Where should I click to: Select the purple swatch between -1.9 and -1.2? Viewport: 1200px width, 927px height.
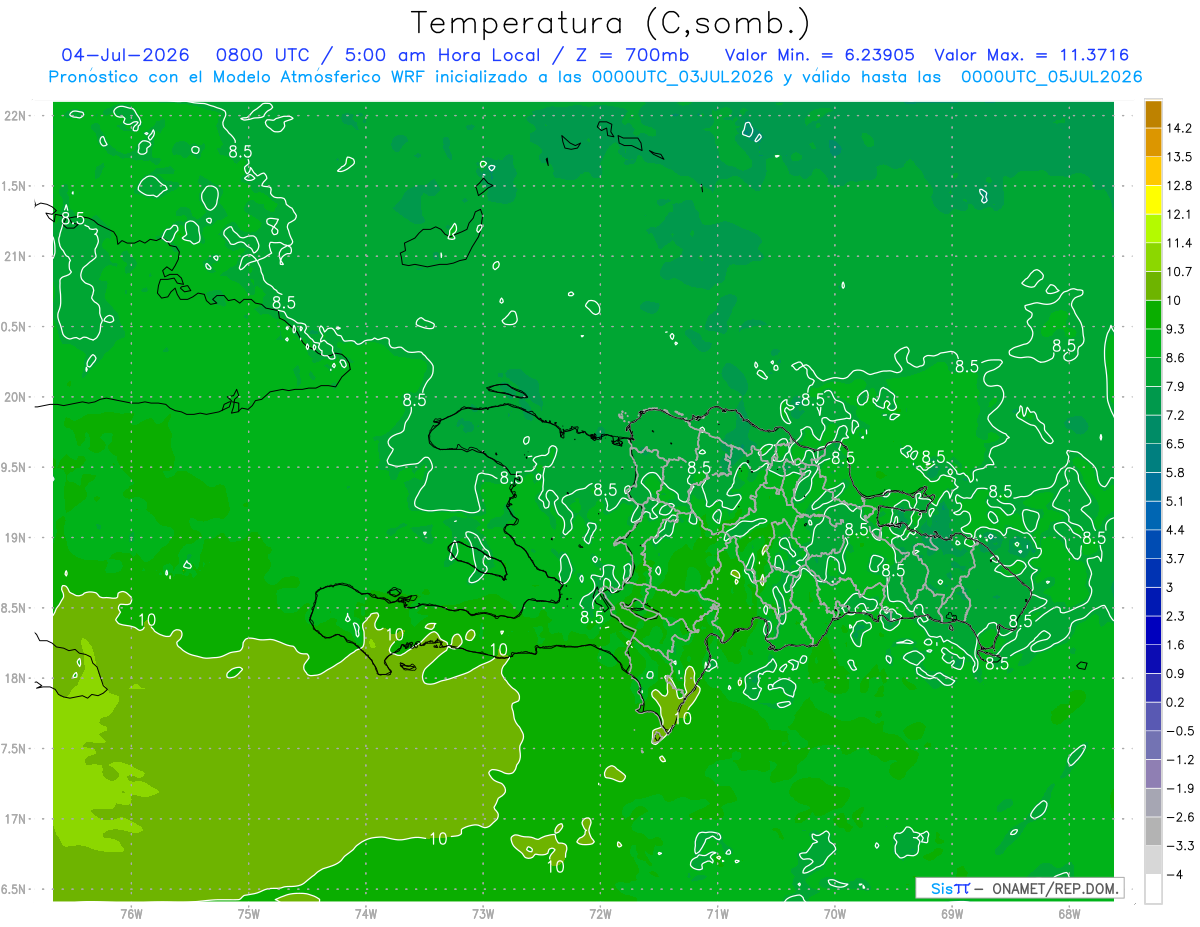[1153, 774]
